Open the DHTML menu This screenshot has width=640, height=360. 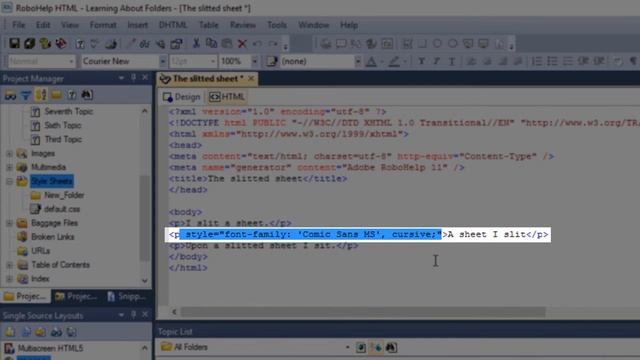coord(173,25)
